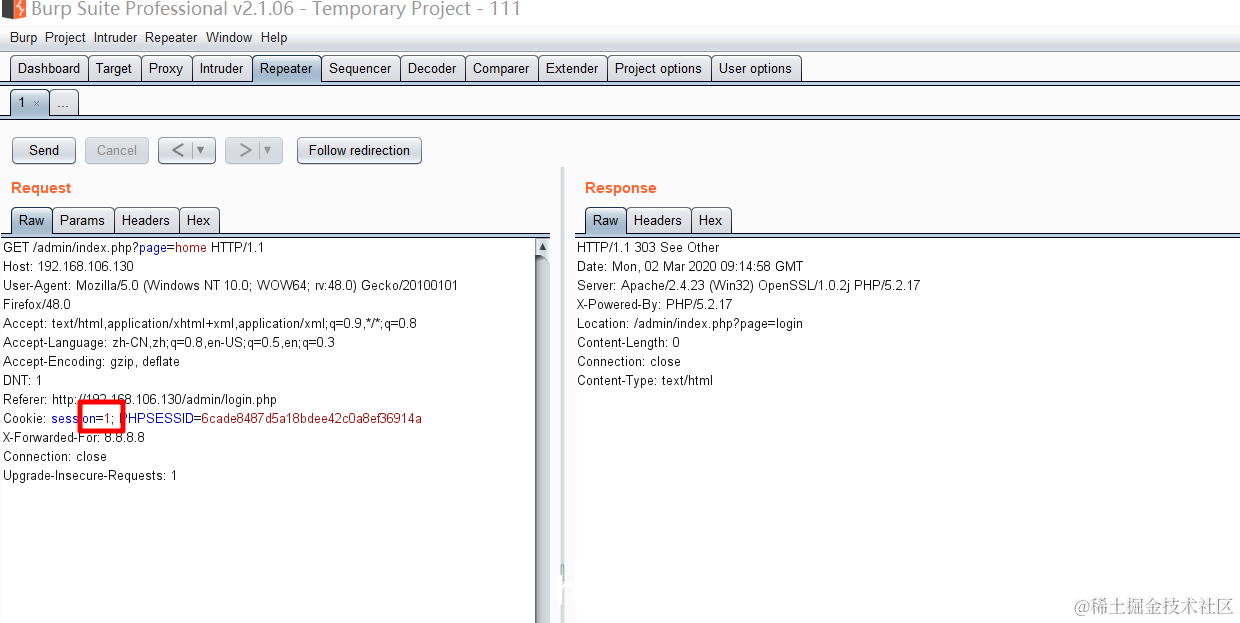Add new Repeater tab with ellipsis
1240x623 pixels.
63,103
